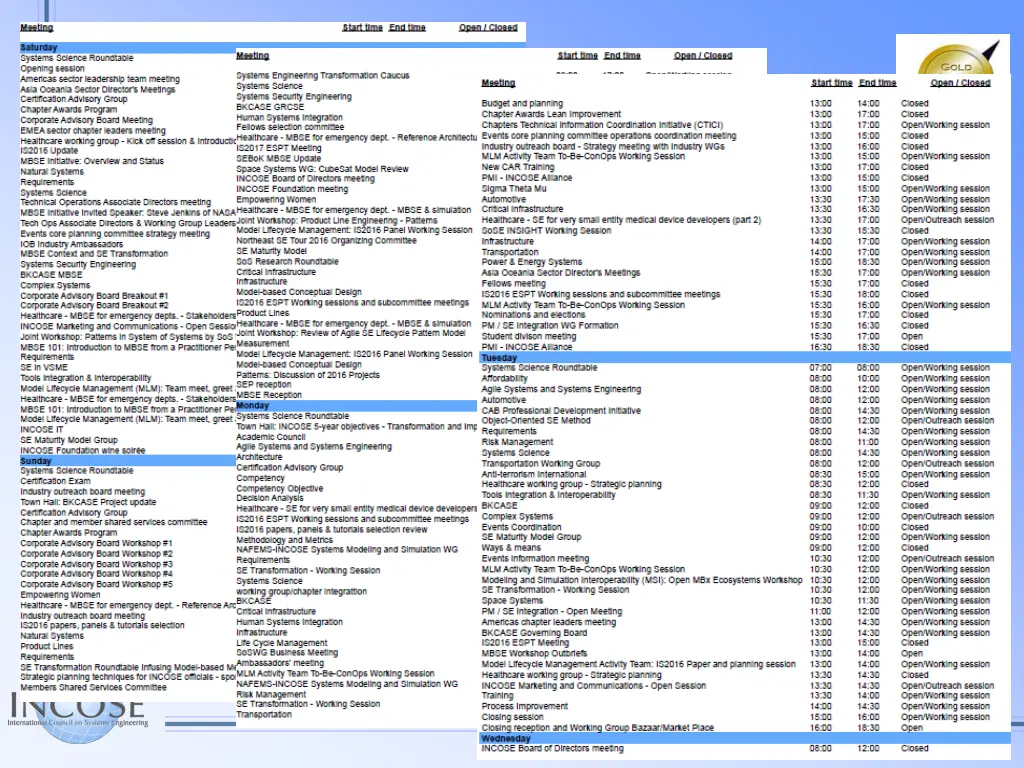This screenshot has width=1024, height=768.
Task: Select 'working group/chapter integration' row
Action: [301, 592]
